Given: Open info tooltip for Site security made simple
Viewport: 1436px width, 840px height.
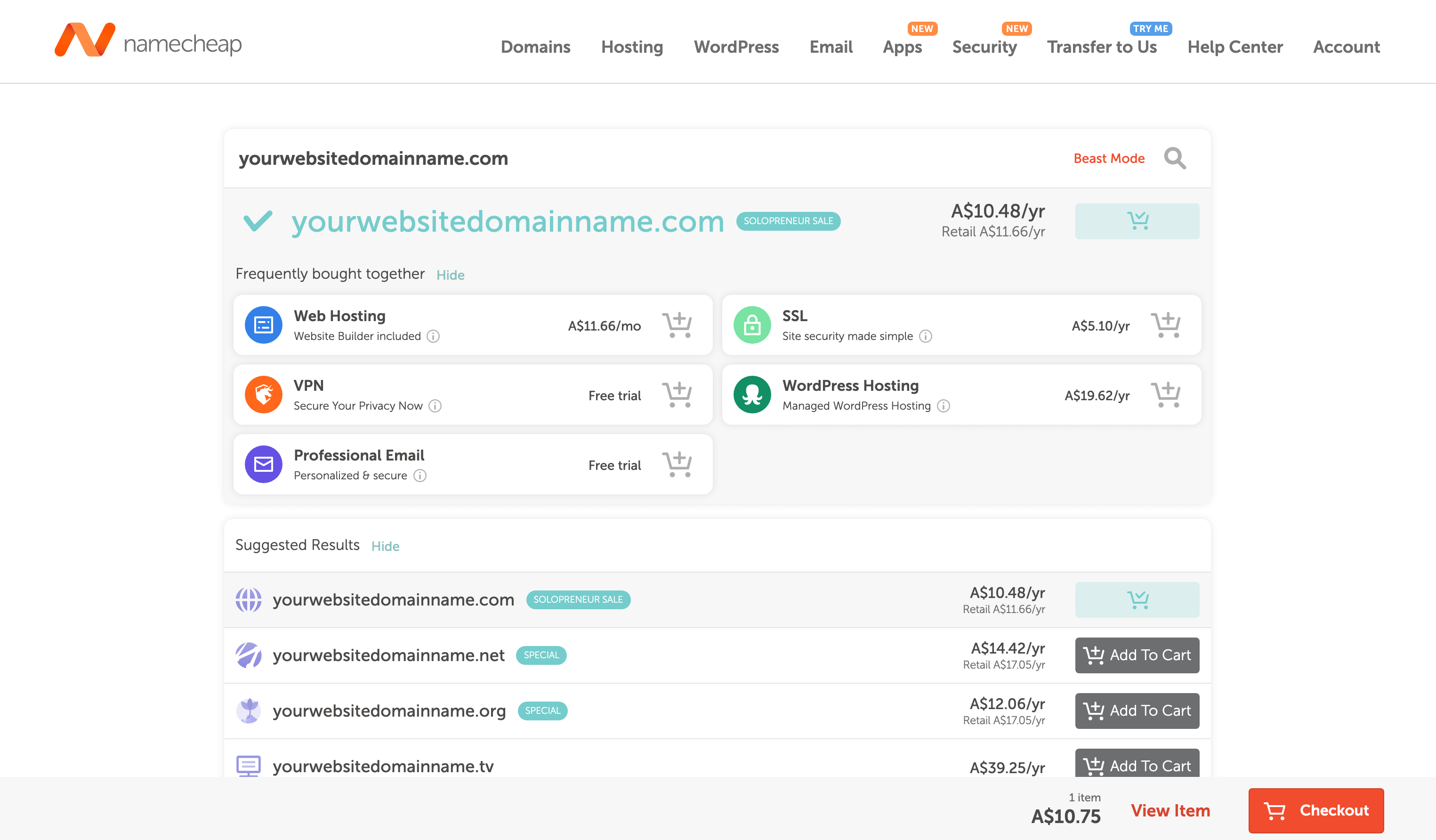Looking at the screenshot, I should click(x=926, y=336).
